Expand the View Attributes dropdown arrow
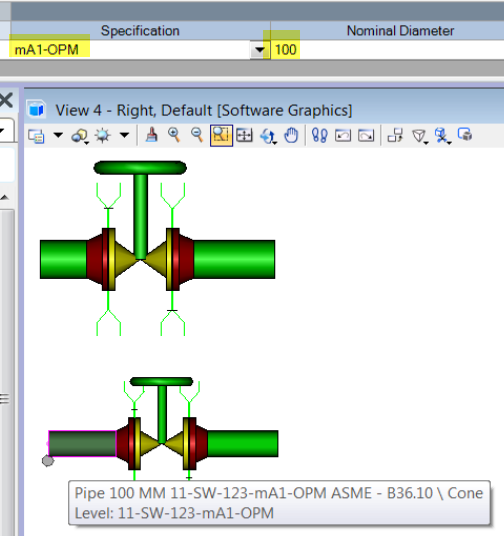 tap(58, 135)
